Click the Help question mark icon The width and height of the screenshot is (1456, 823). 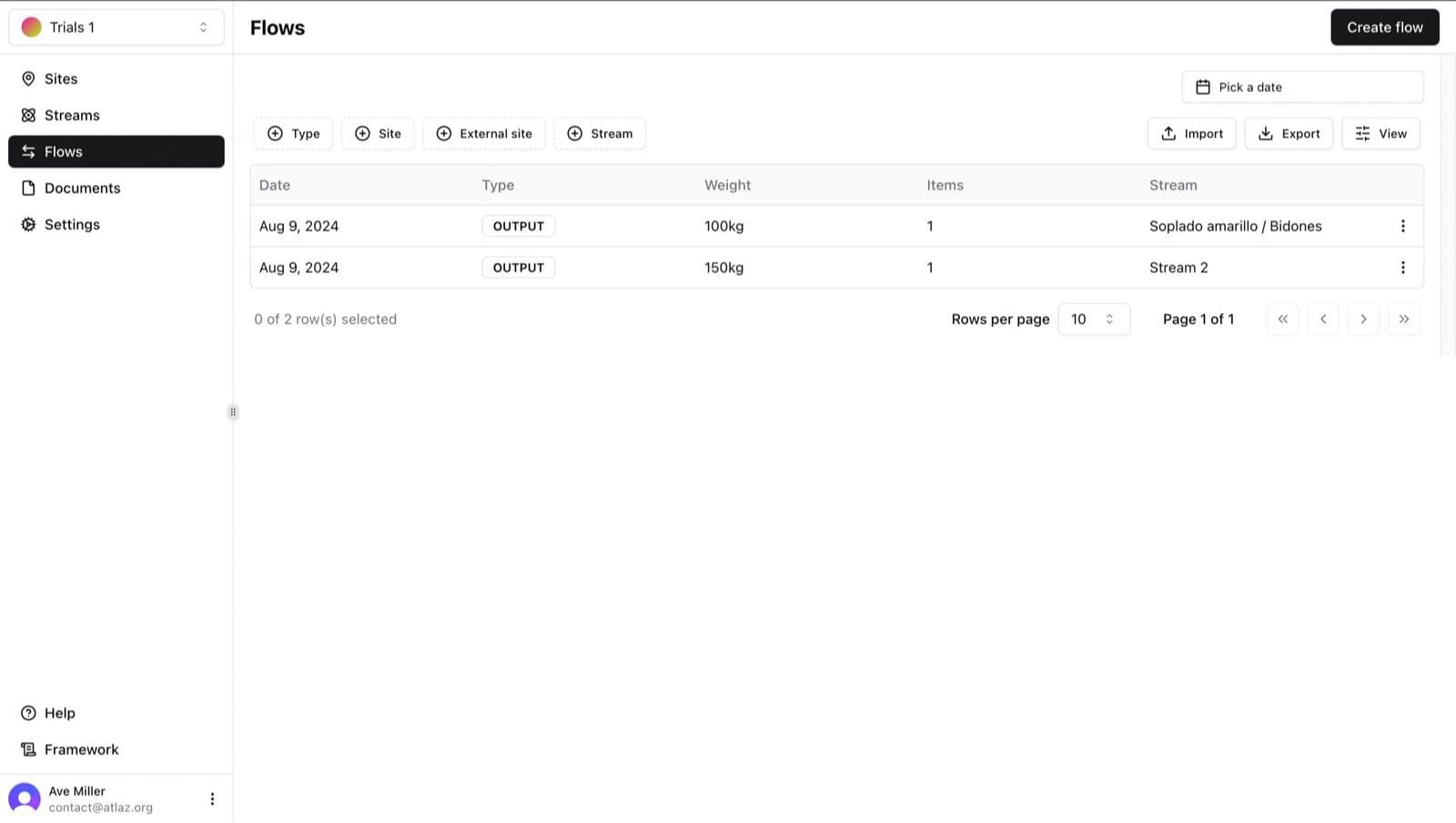29,713
